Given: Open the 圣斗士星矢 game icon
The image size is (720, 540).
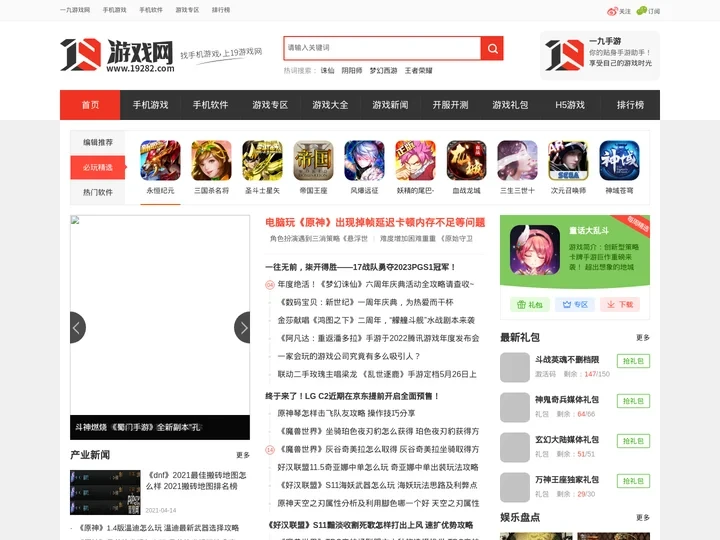Looking at the screenshot, I should [262, 161].
